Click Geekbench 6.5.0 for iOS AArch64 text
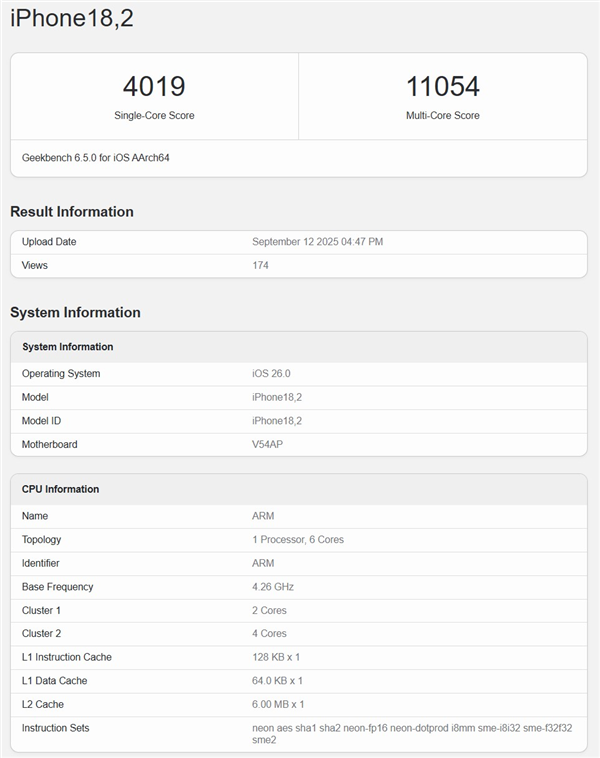The height and width of the screenshot is (758, 600). click(x=96, y=158)
